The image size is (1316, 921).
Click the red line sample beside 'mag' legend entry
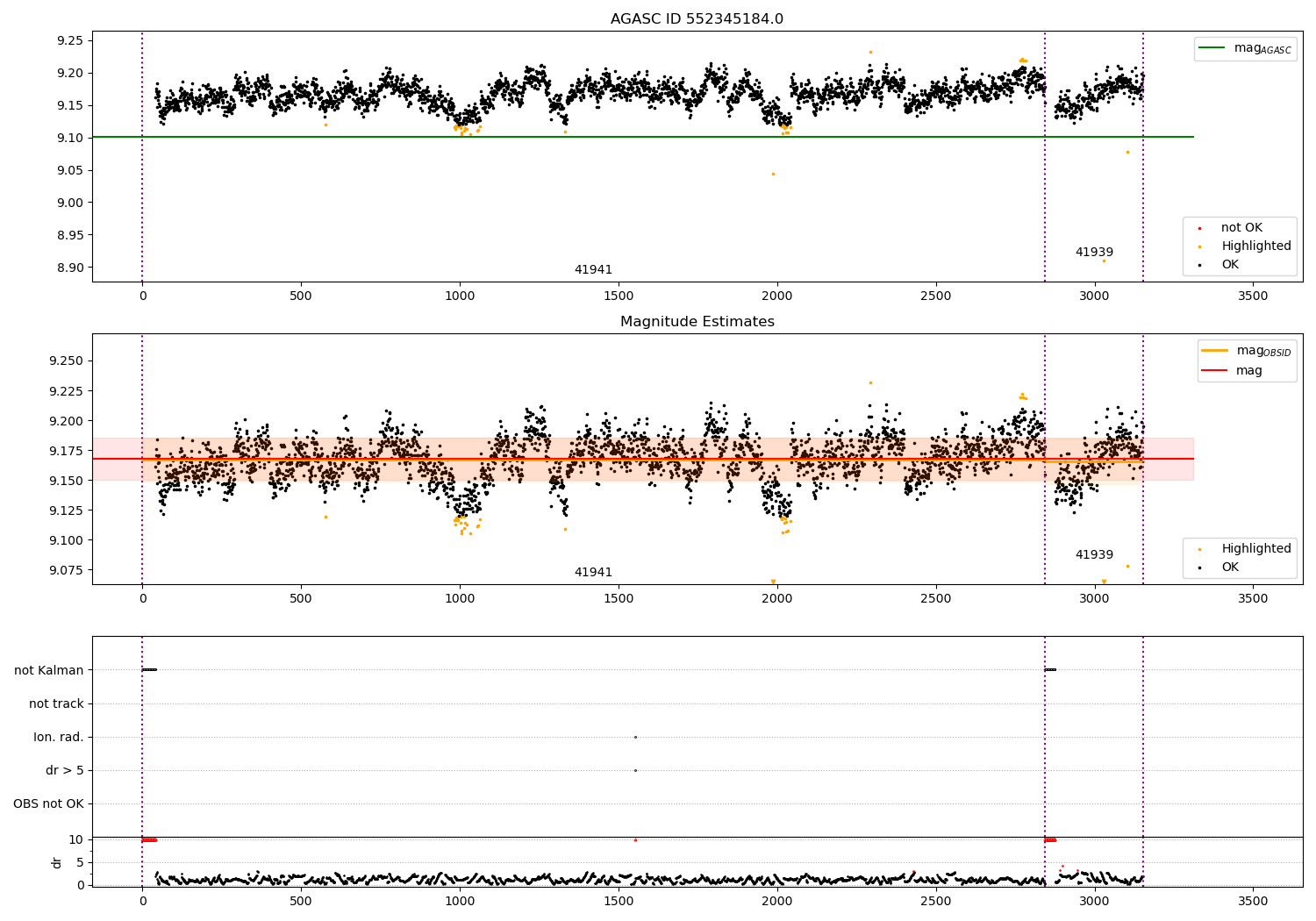(x=1214, y=371)
